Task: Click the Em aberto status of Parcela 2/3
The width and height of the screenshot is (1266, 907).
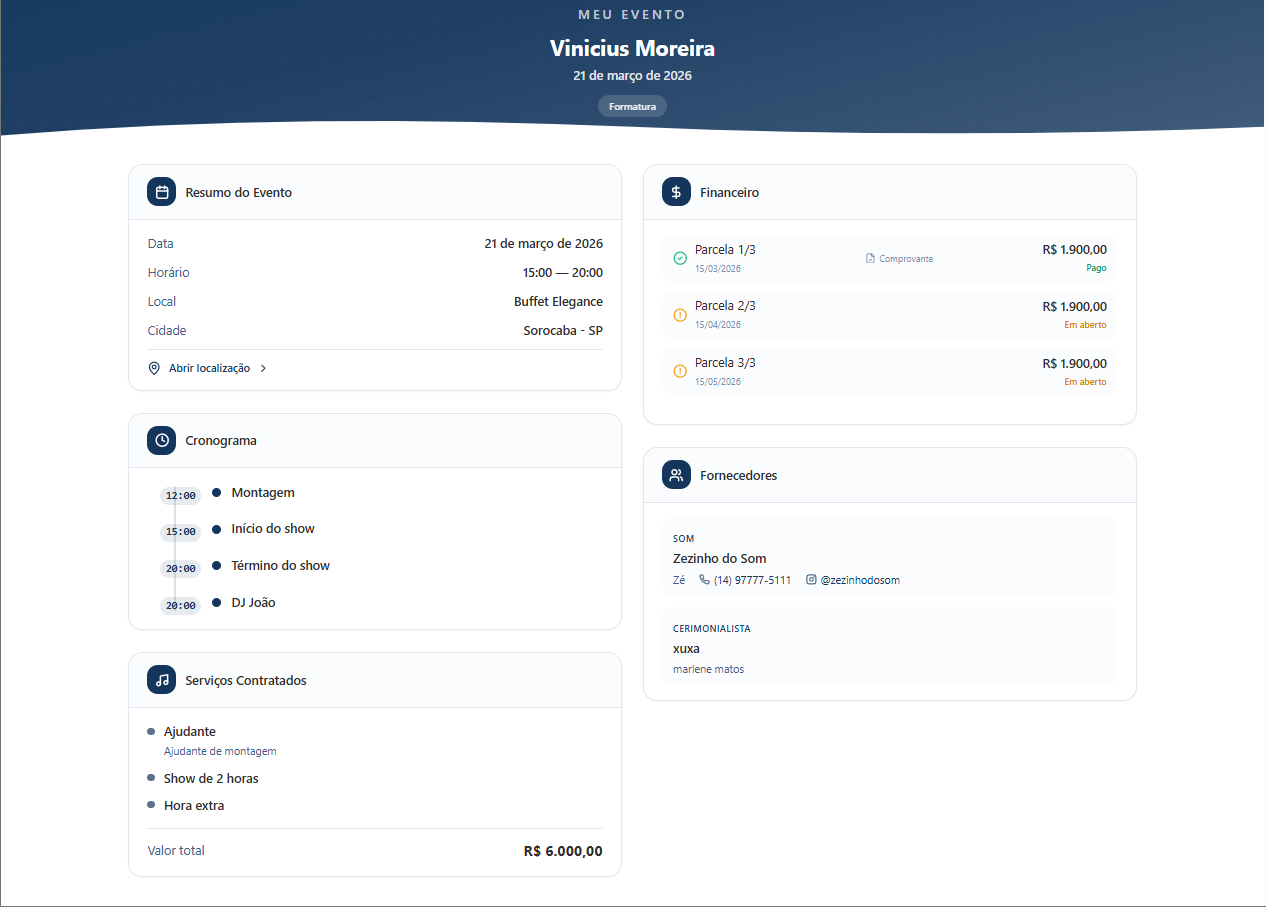Action: (1085, 325)
